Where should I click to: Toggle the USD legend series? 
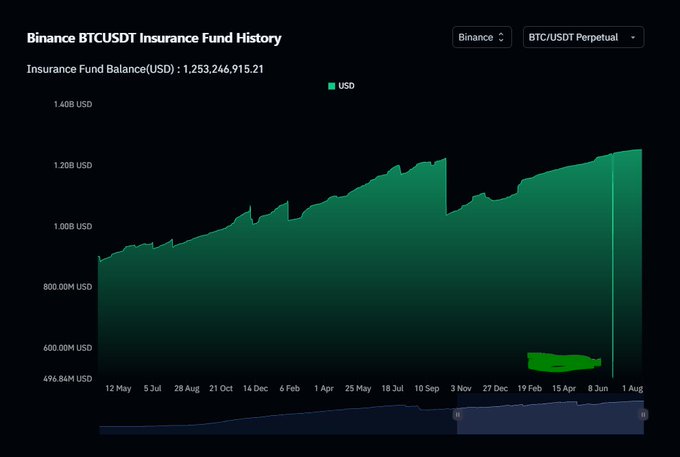[341, 86]
